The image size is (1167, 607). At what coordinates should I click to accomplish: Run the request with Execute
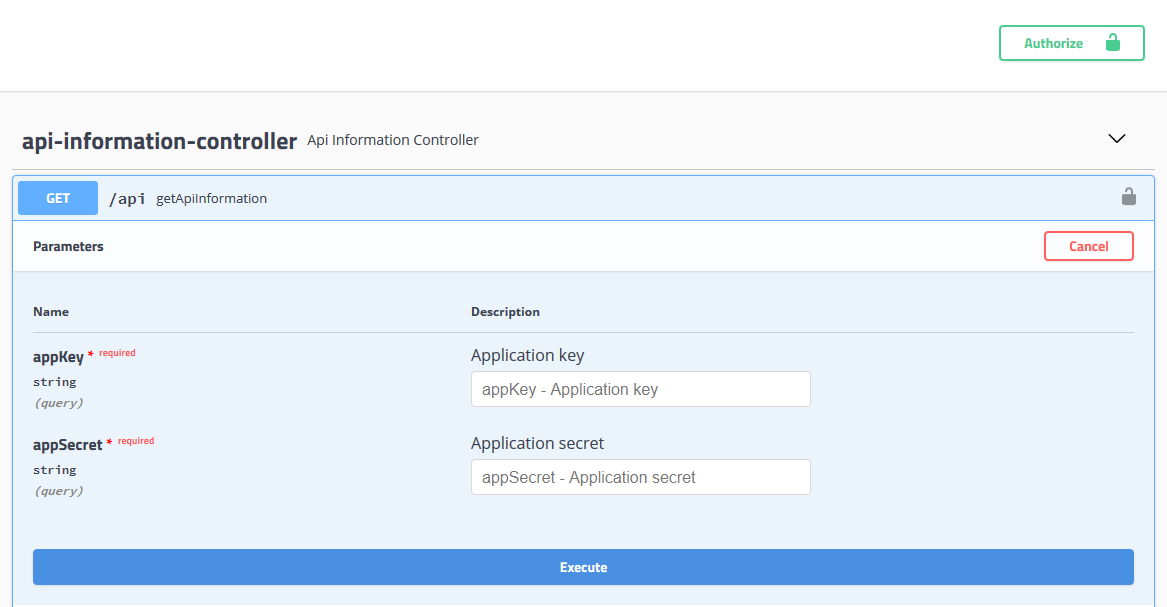point(583,567)
